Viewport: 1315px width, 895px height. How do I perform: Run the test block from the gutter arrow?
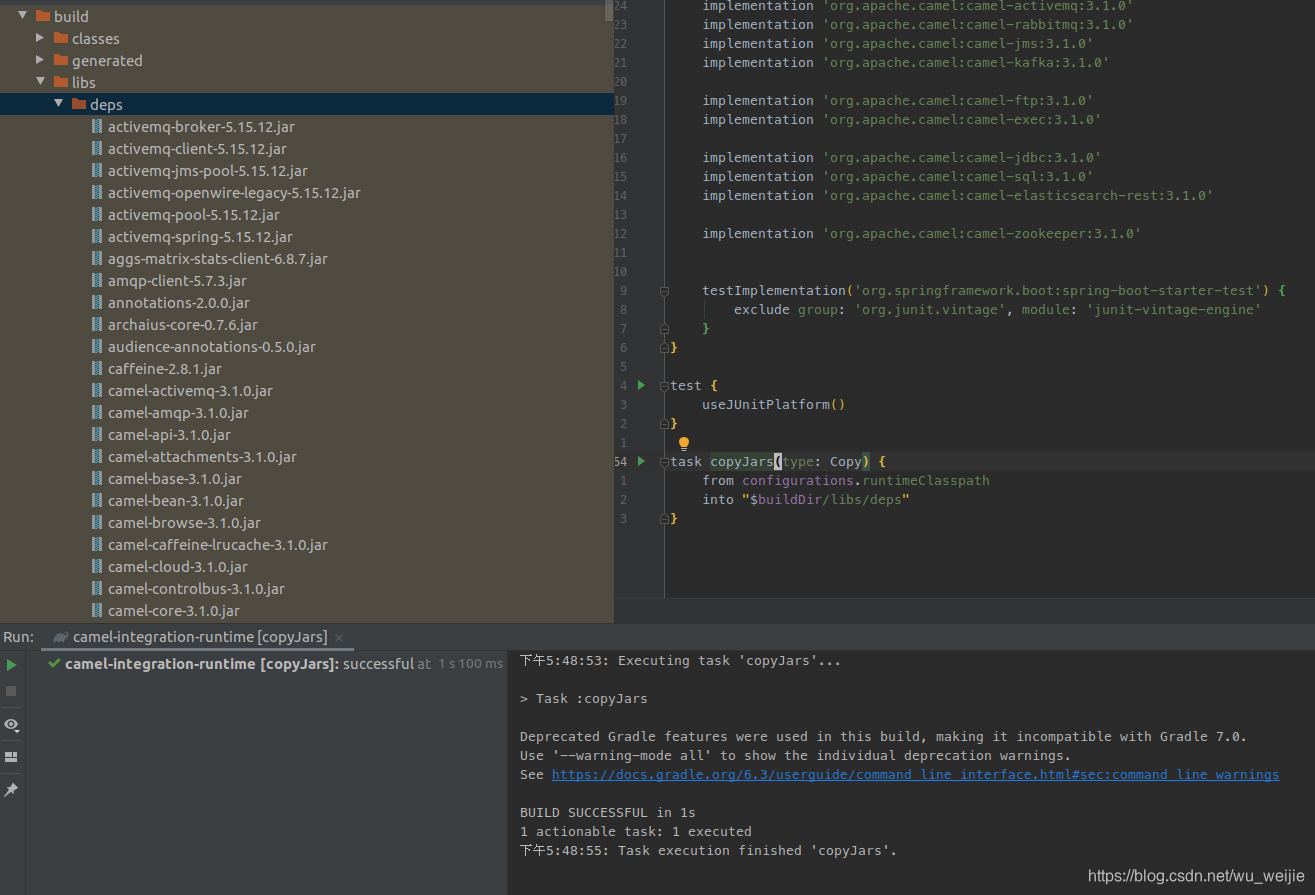click(x=641, y=385)
